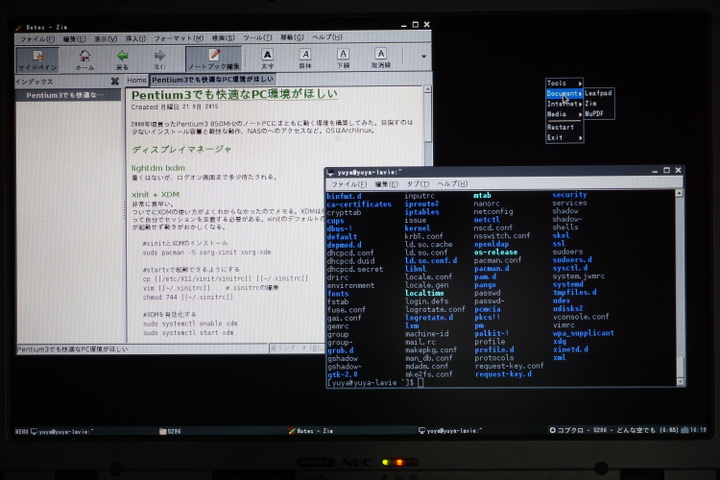Click the xinit + XDM heading
The width and height of the screenshot is (720, 480).
pyautogui.click(x=155, y=194)
